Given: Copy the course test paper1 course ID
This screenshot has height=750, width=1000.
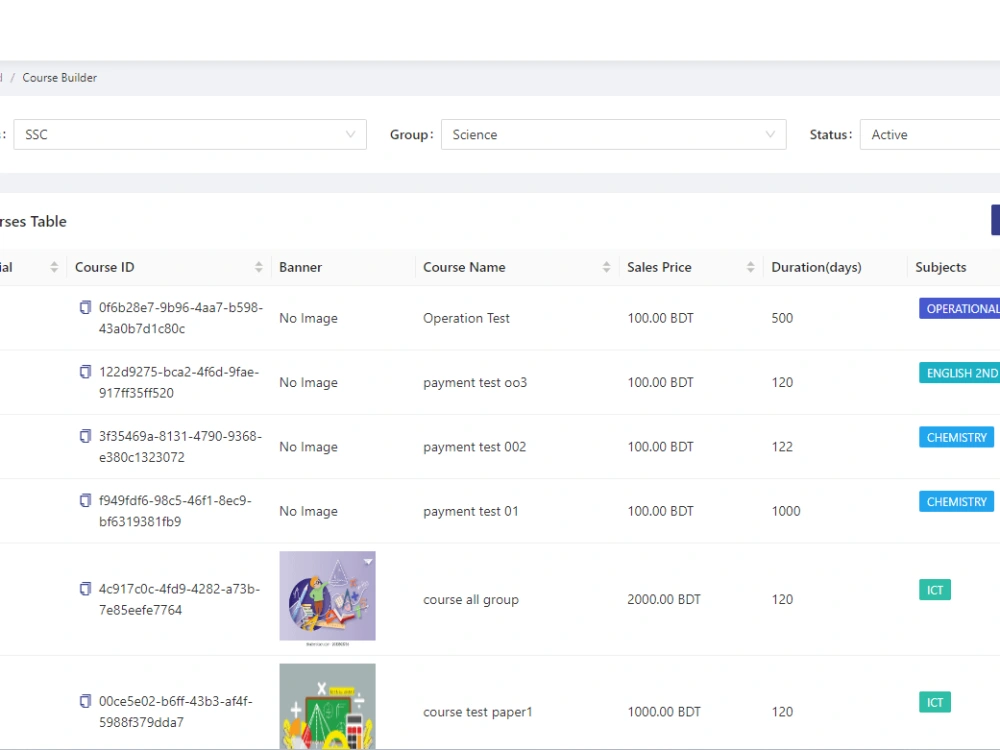Looking at the screenshot, I should click(x=85, y=701).
